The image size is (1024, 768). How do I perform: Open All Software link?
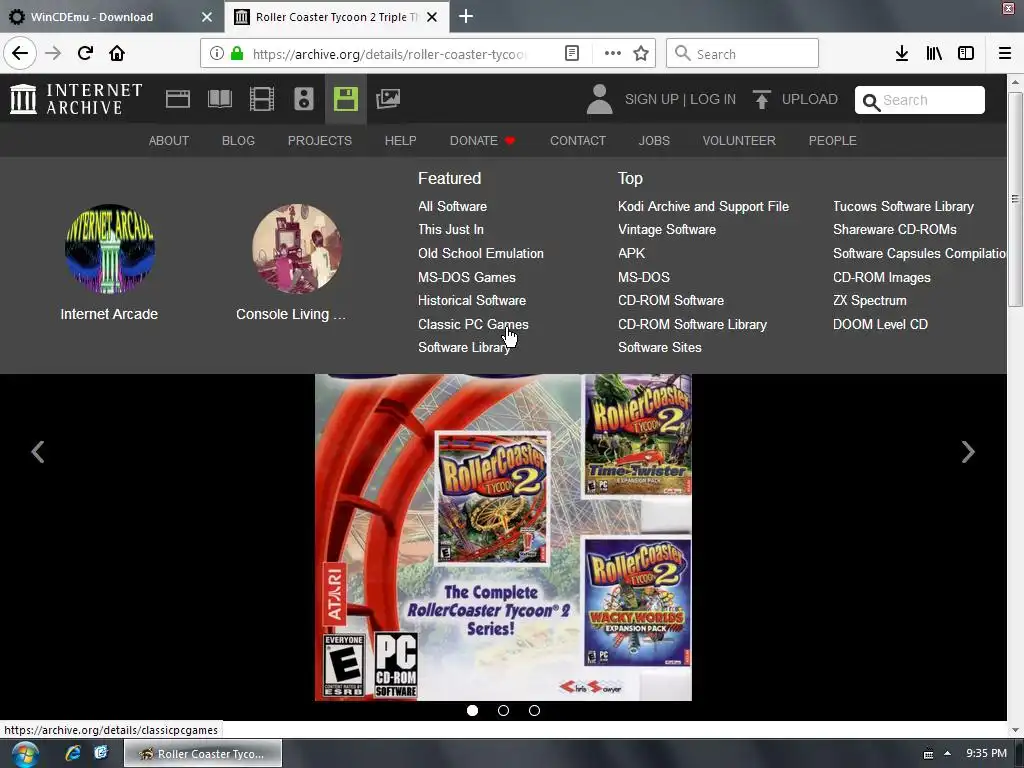click(x=453, y=206)
